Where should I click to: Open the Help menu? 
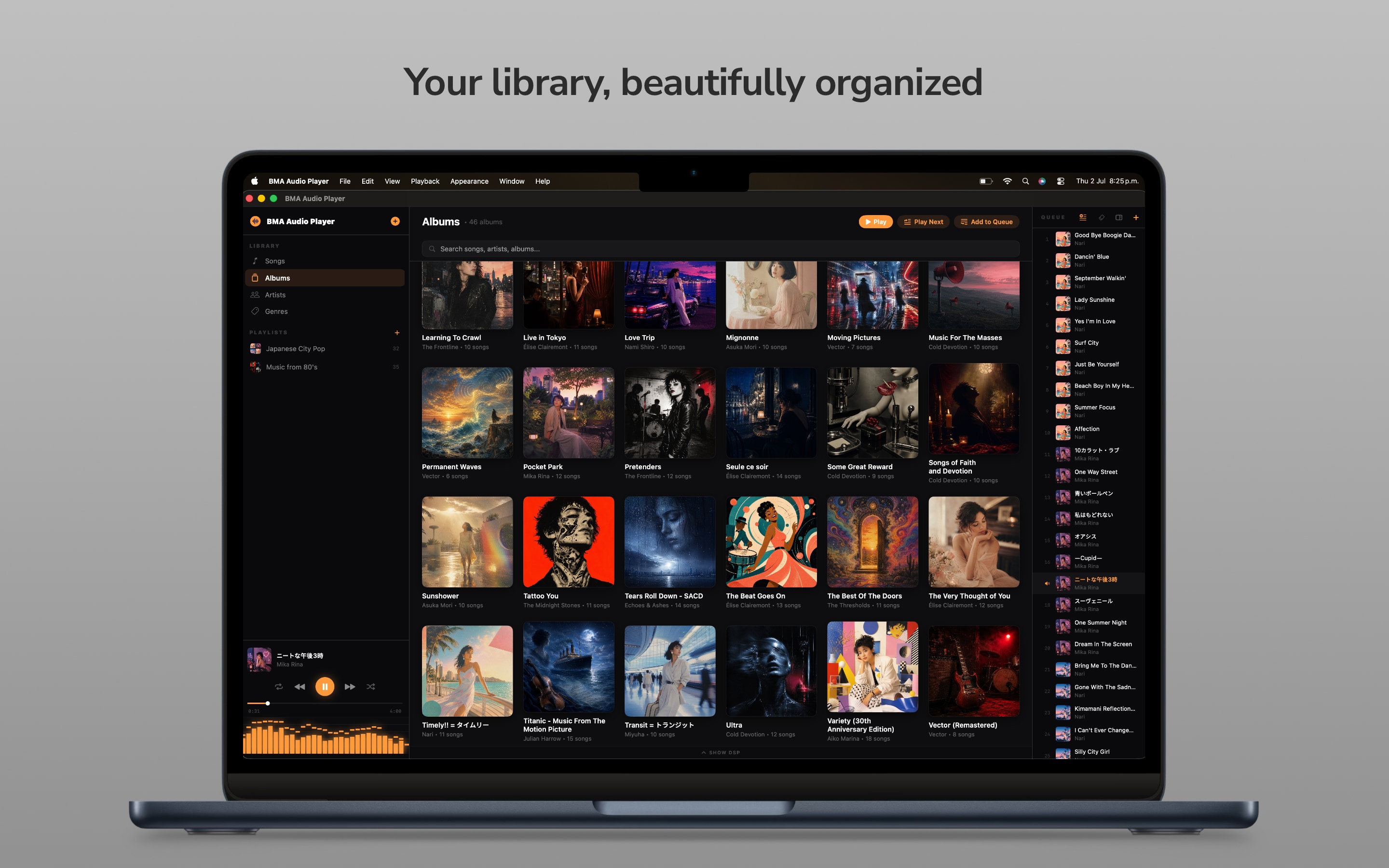point(543,181)
